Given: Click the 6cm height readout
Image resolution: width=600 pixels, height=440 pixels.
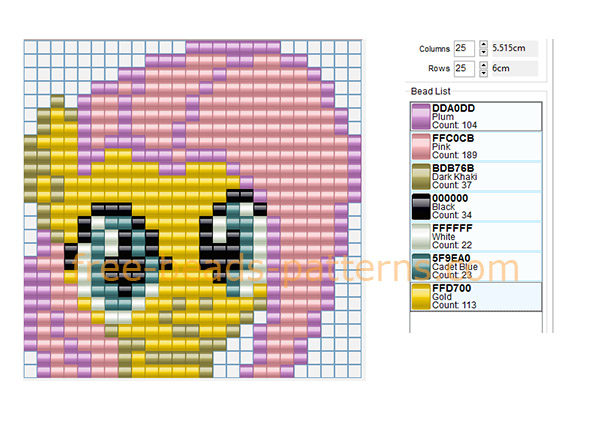Looking at the screenshot, I should tap(514, 68).
